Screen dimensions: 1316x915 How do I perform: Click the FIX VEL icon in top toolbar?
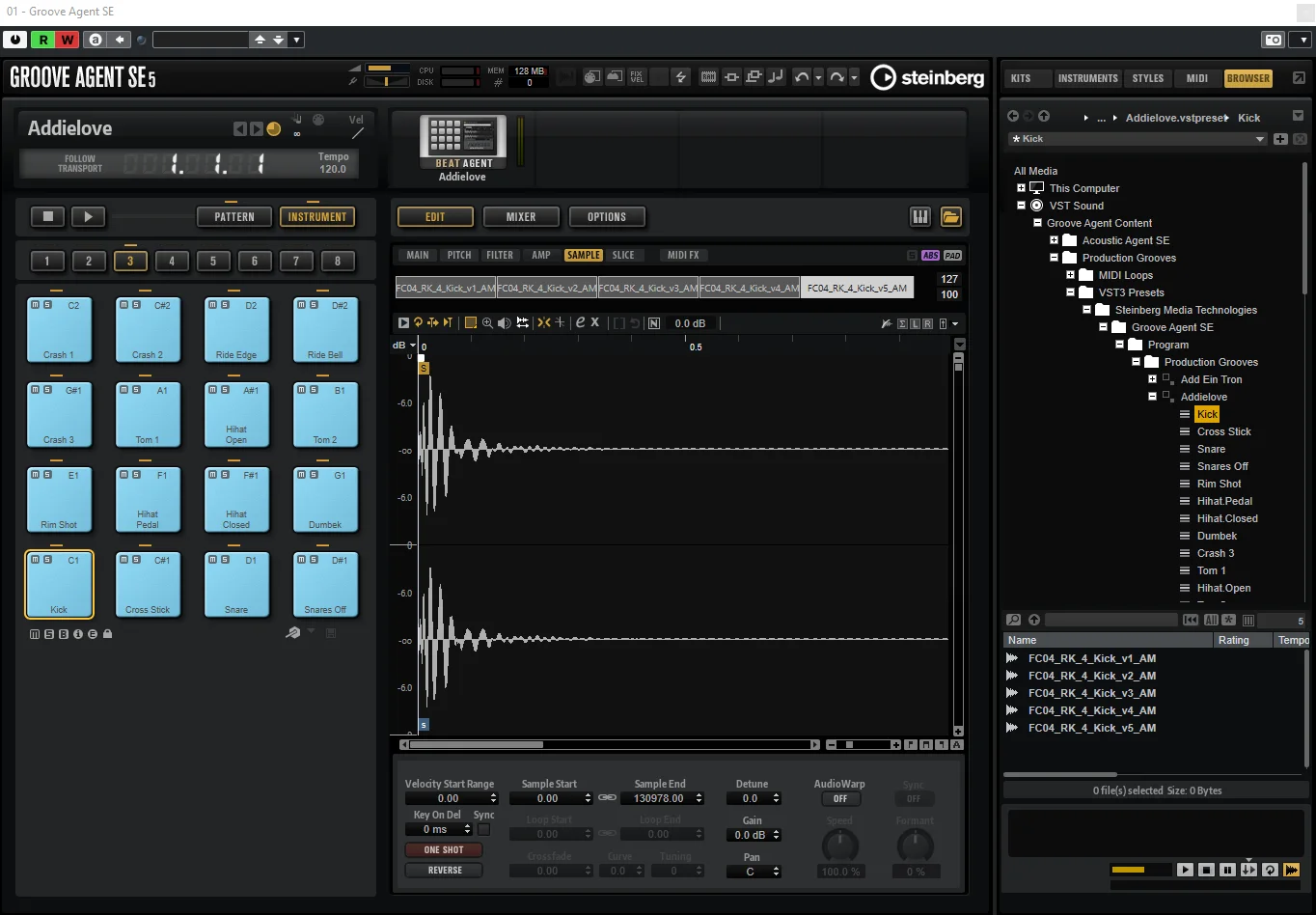637,77
